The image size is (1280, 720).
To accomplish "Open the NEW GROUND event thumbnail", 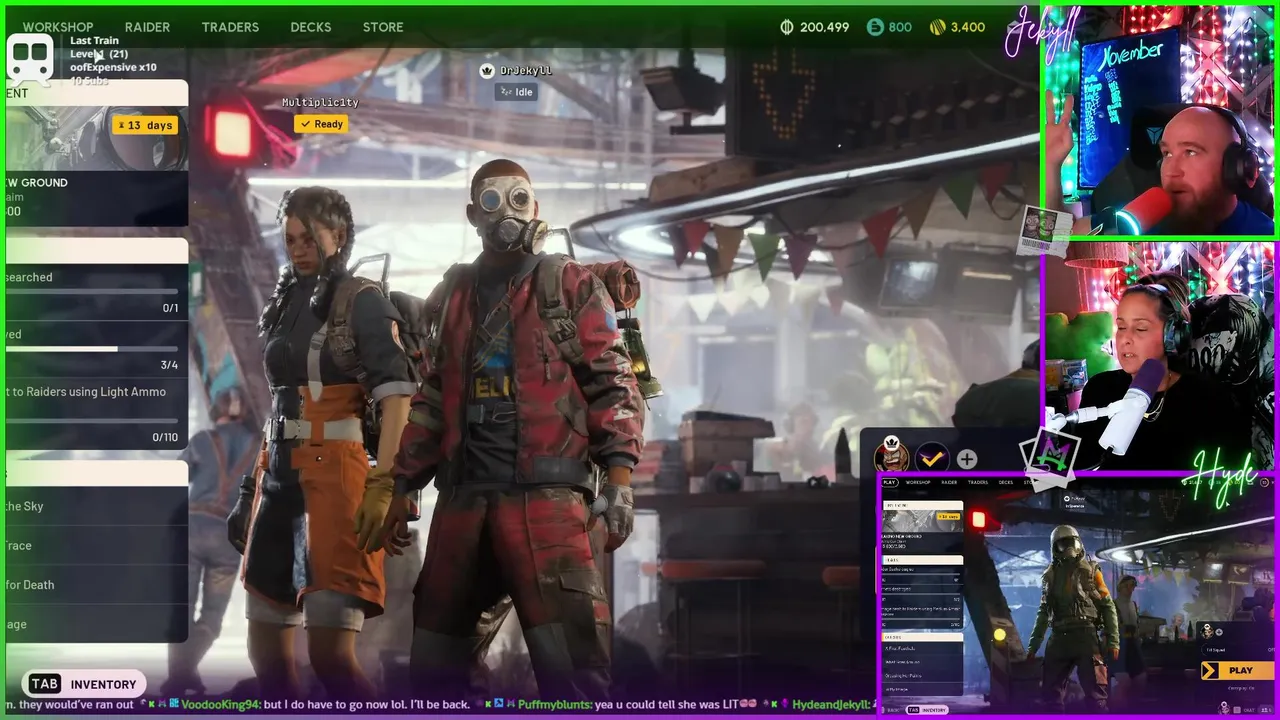I will tap(96, 137).
